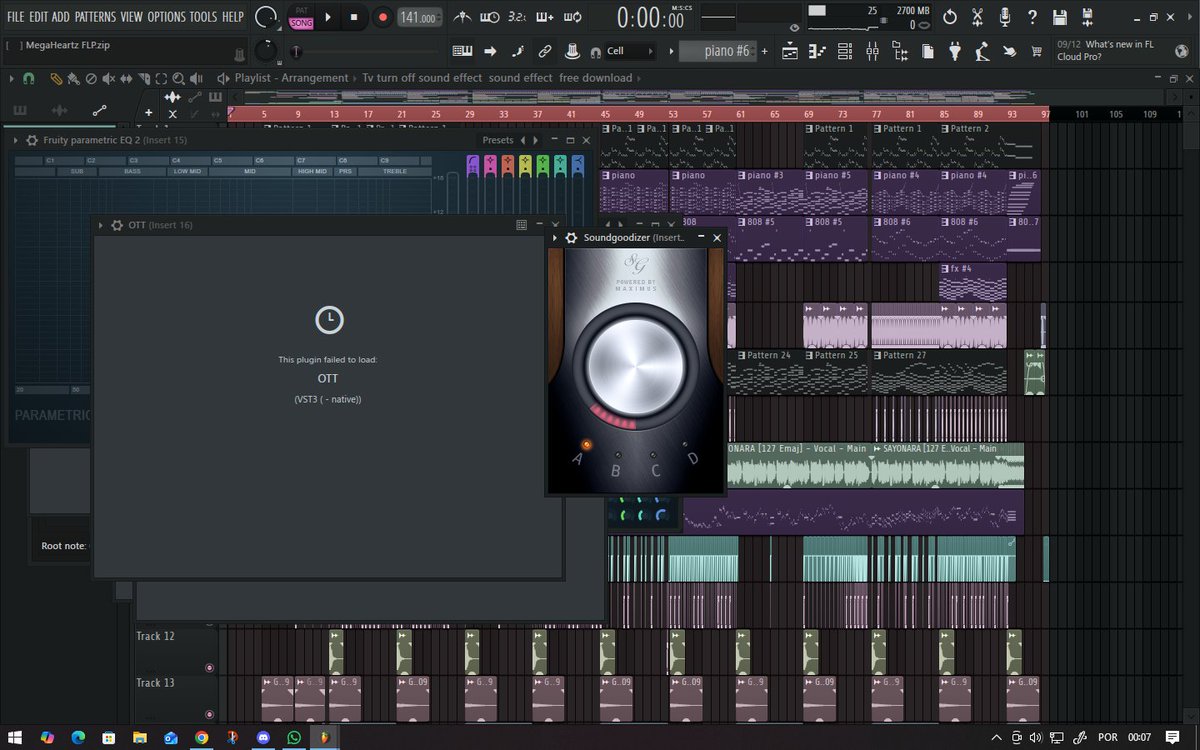Open Fruity parametric EQ 2 plugin options arrow
Viewport: 1200px width, 750px height.
[16, 140]
